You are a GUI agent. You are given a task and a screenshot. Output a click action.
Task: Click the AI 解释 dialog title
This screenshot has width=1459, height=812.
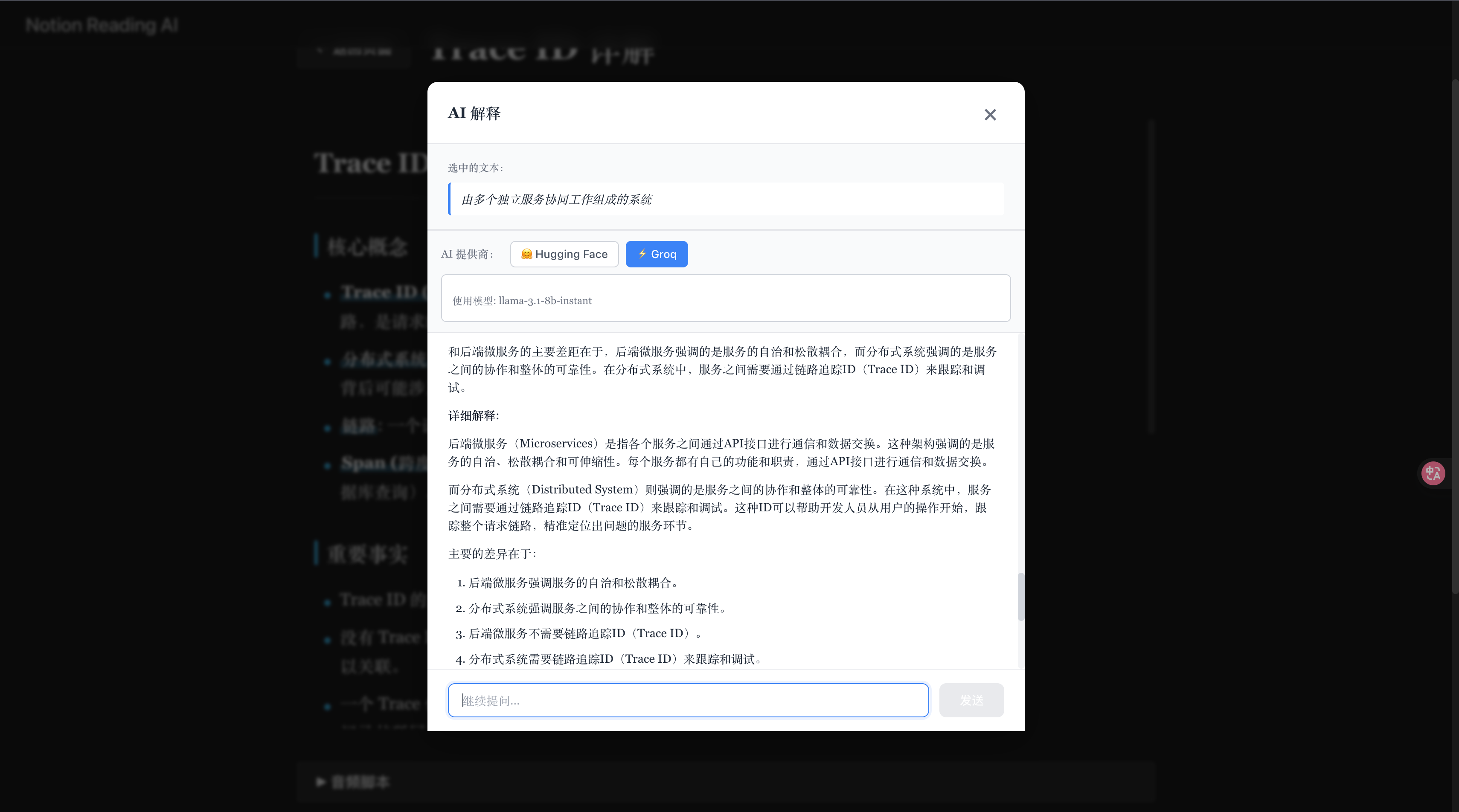tap(474, 113)
